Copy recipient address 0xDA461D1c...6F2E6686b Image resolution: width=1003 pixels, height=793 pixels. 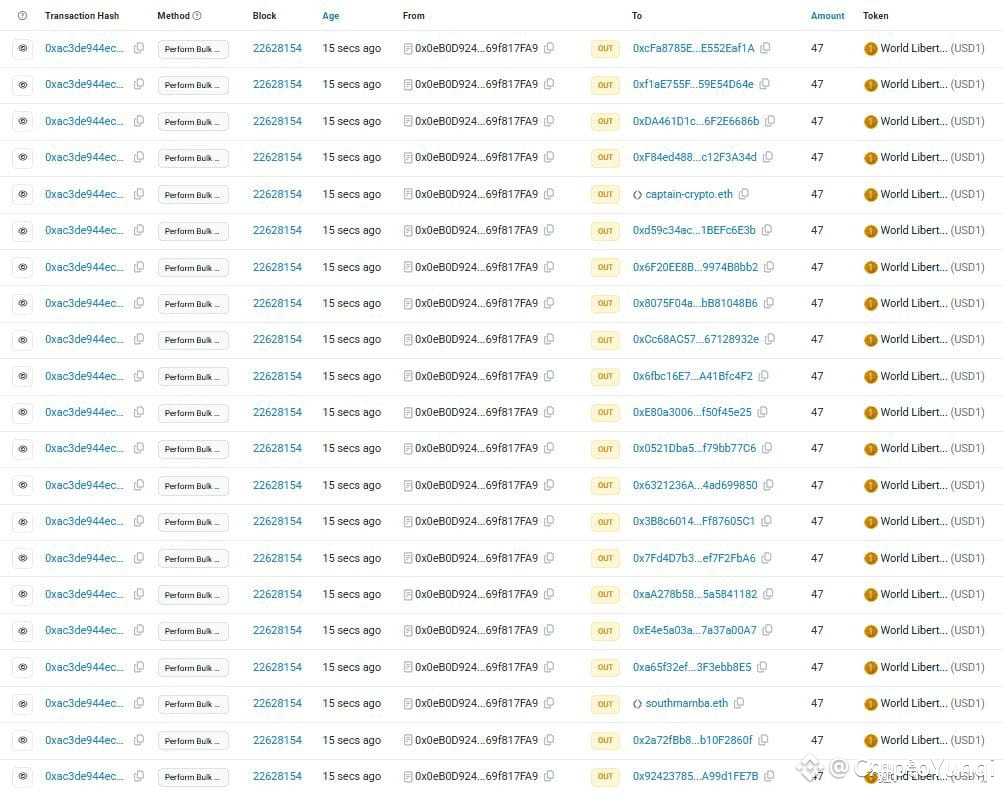(770, 121)
